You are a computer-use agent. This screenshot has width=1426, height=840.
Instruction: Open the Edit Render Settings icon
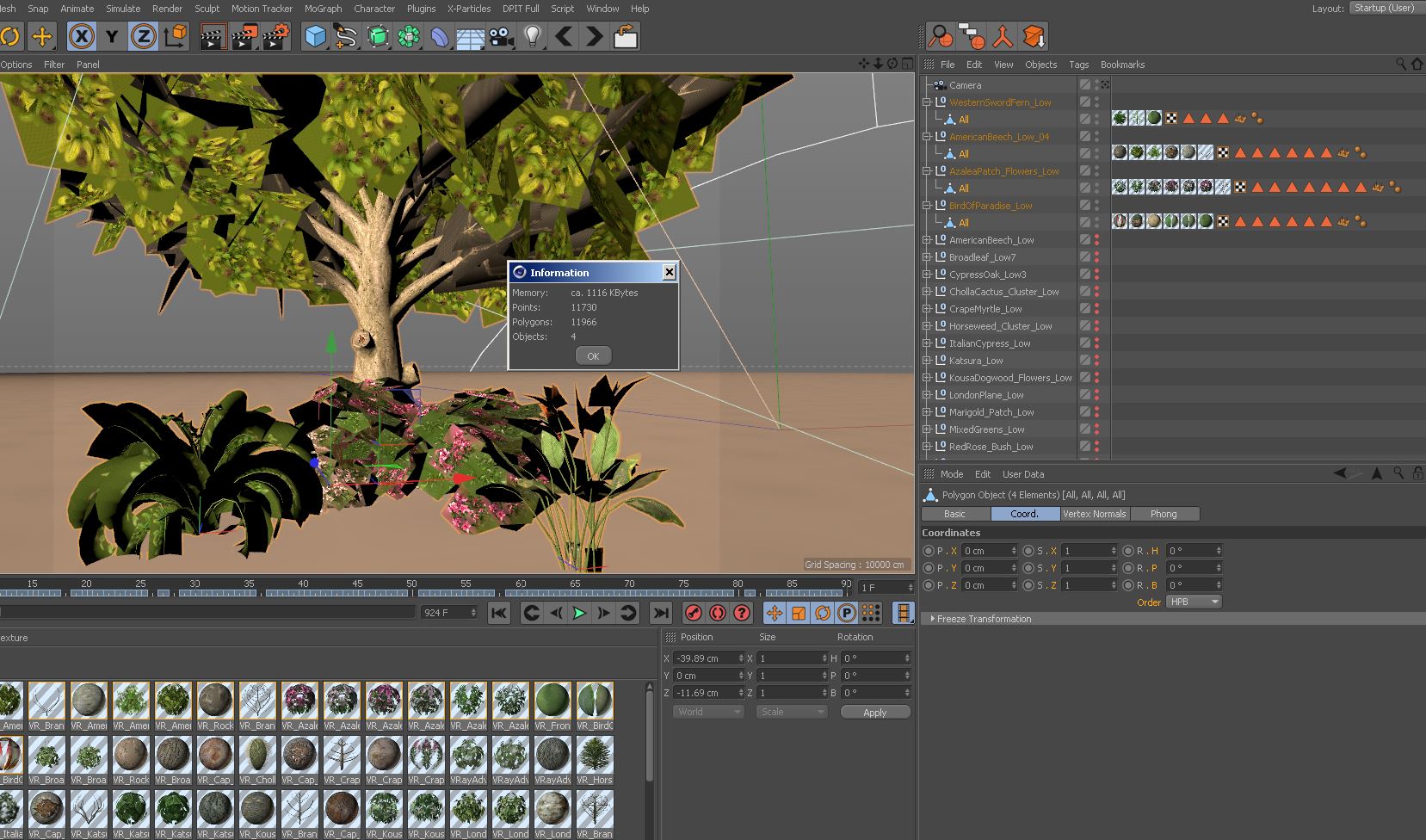coord(275,37)
